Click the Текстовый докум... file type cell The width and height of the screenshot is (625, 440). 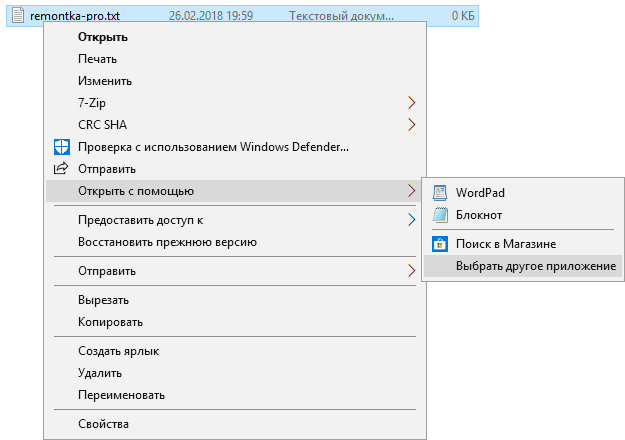click(x=341, y=16)
